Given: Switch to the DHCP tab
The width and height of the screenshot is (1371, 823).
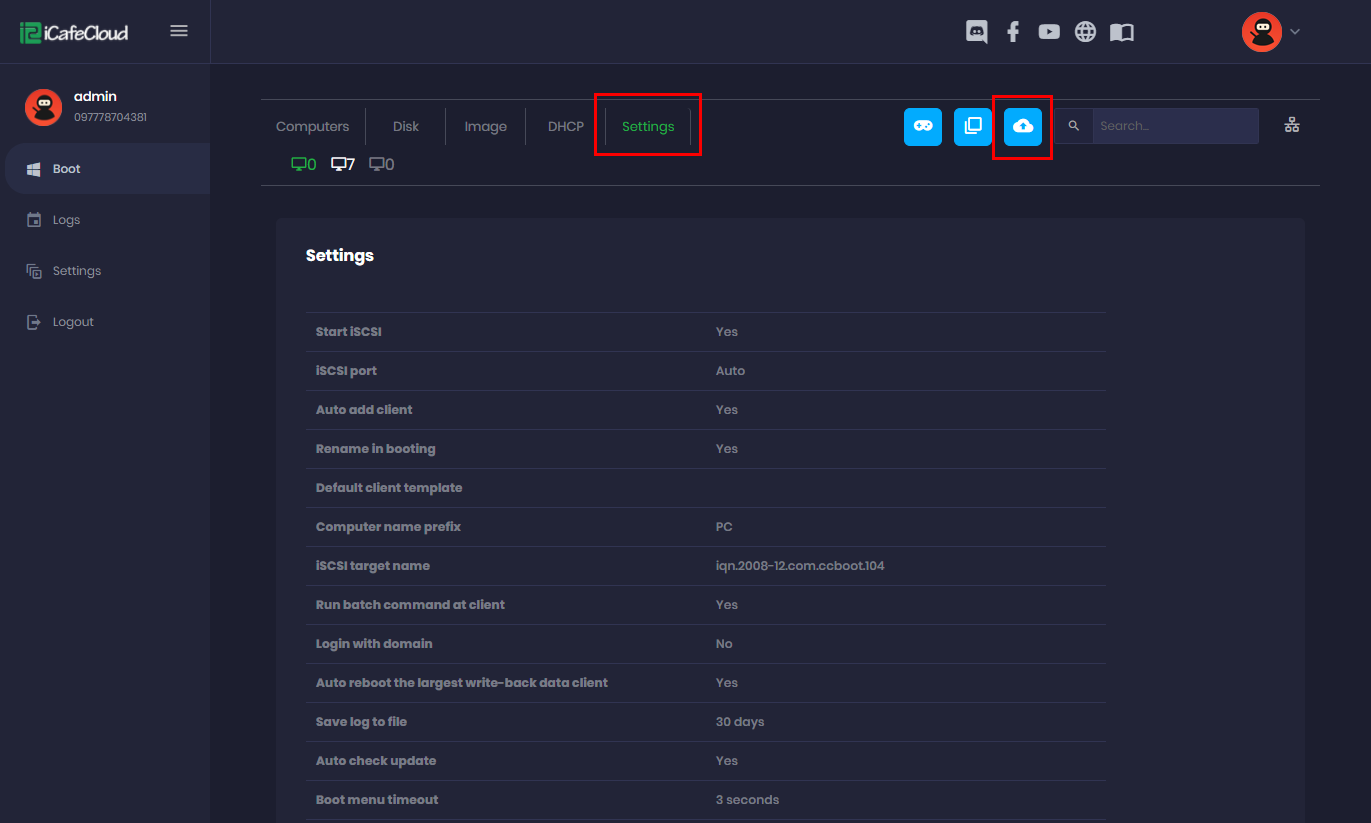Looking at the screenshot, I should 565,126.
